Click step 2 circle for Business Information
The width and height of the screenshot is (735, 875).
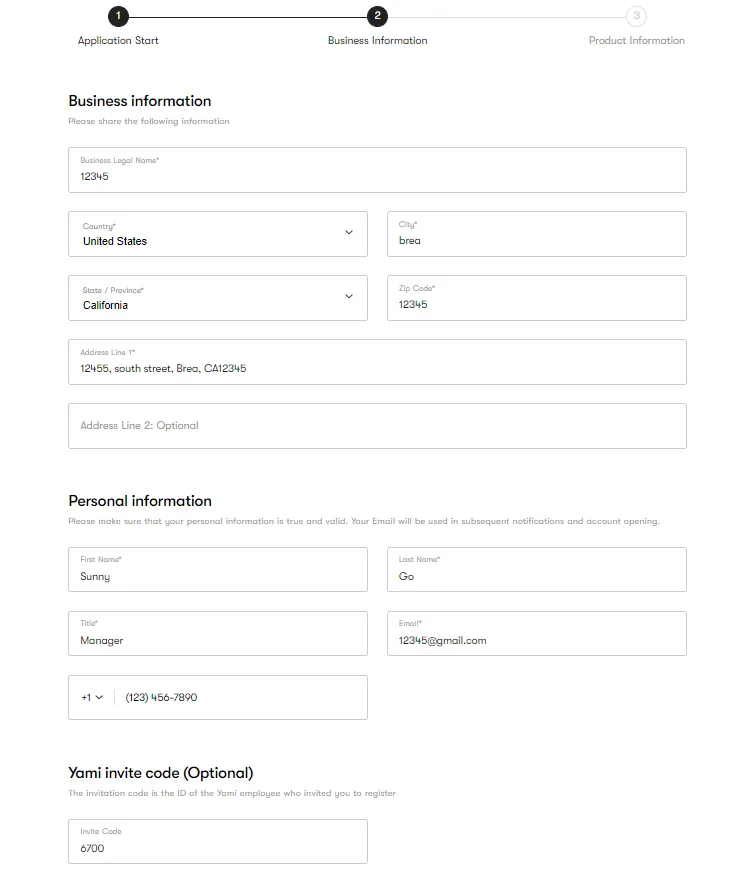click(377, 16)
